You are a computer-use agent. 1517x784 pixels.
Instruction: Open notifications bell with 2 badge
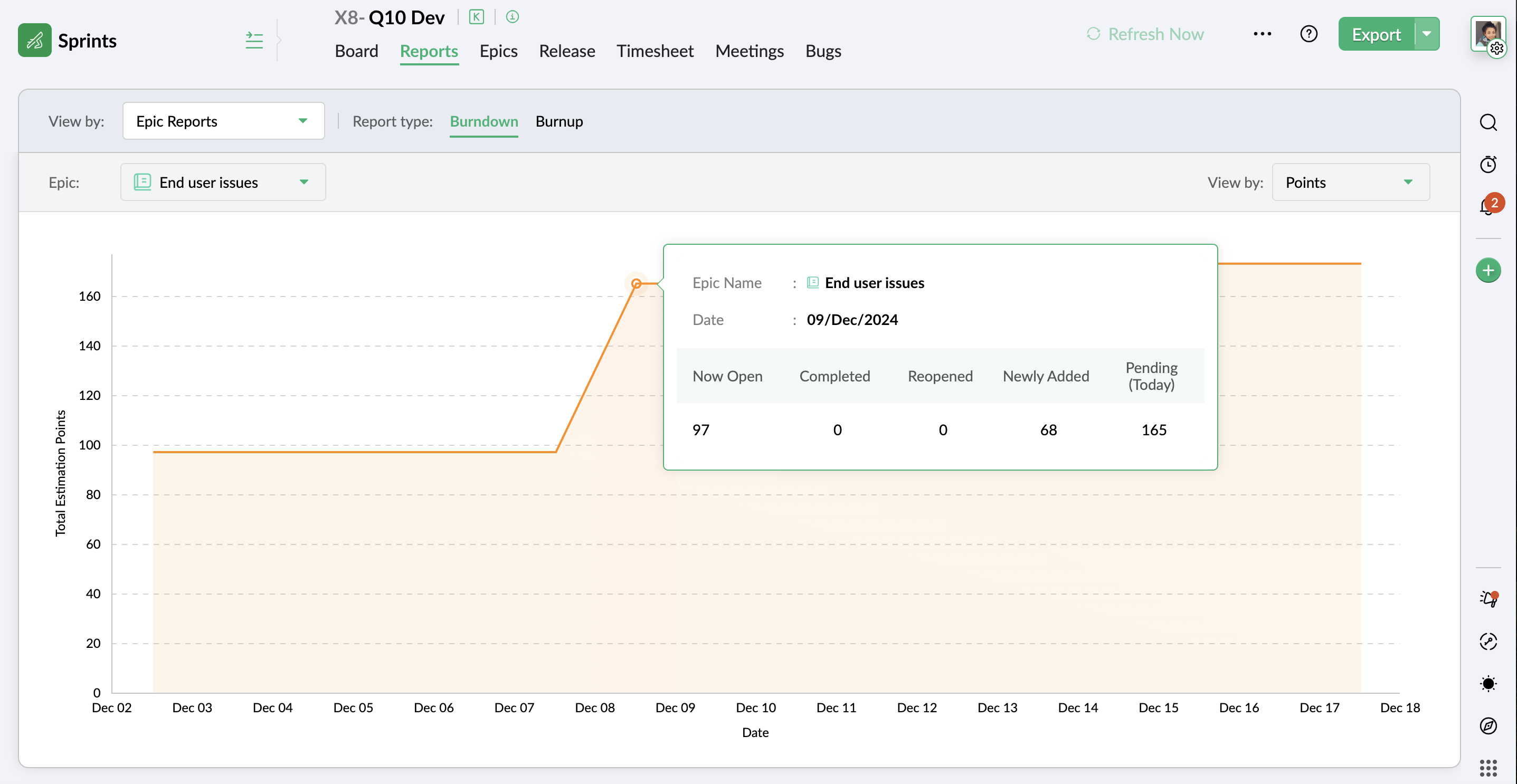tap(1488, 206)
